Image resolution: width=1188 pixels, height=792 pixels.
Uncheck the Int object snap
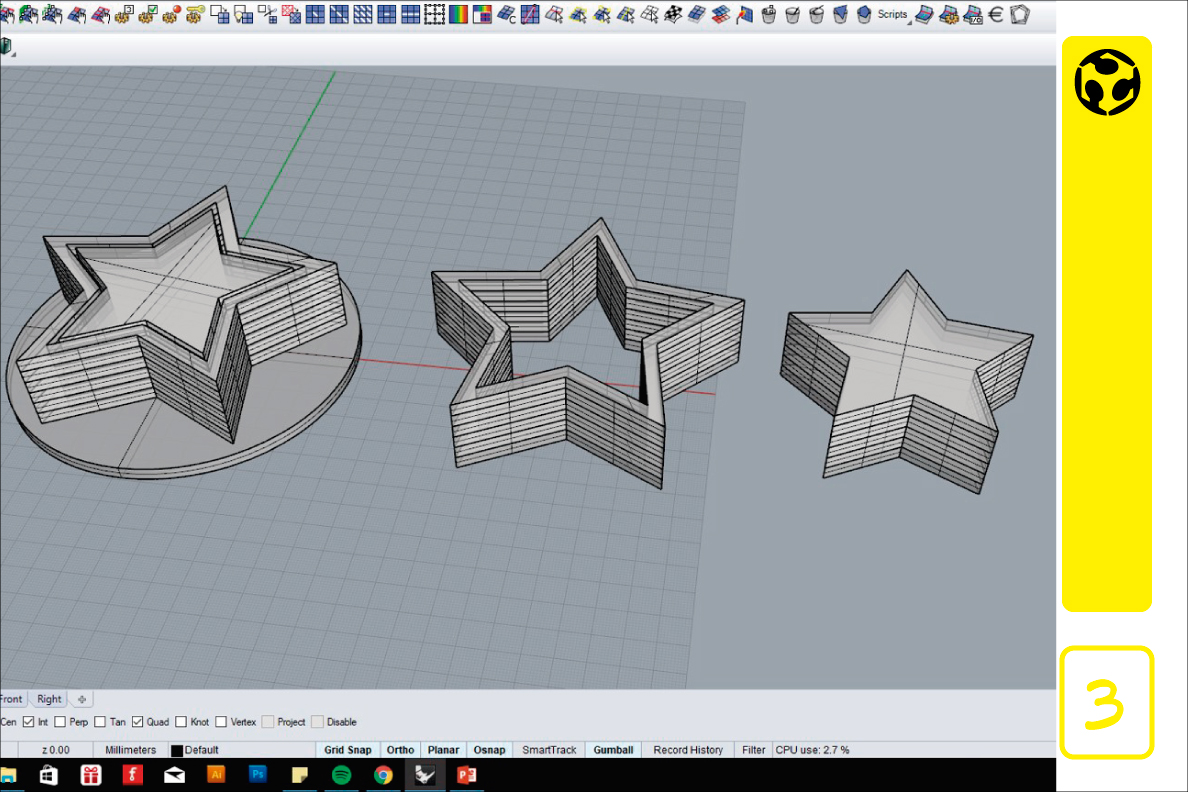pos(29,722)
